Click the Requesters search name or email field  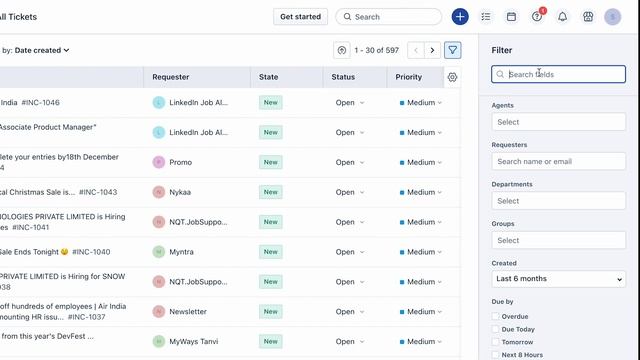click(558, 162)
